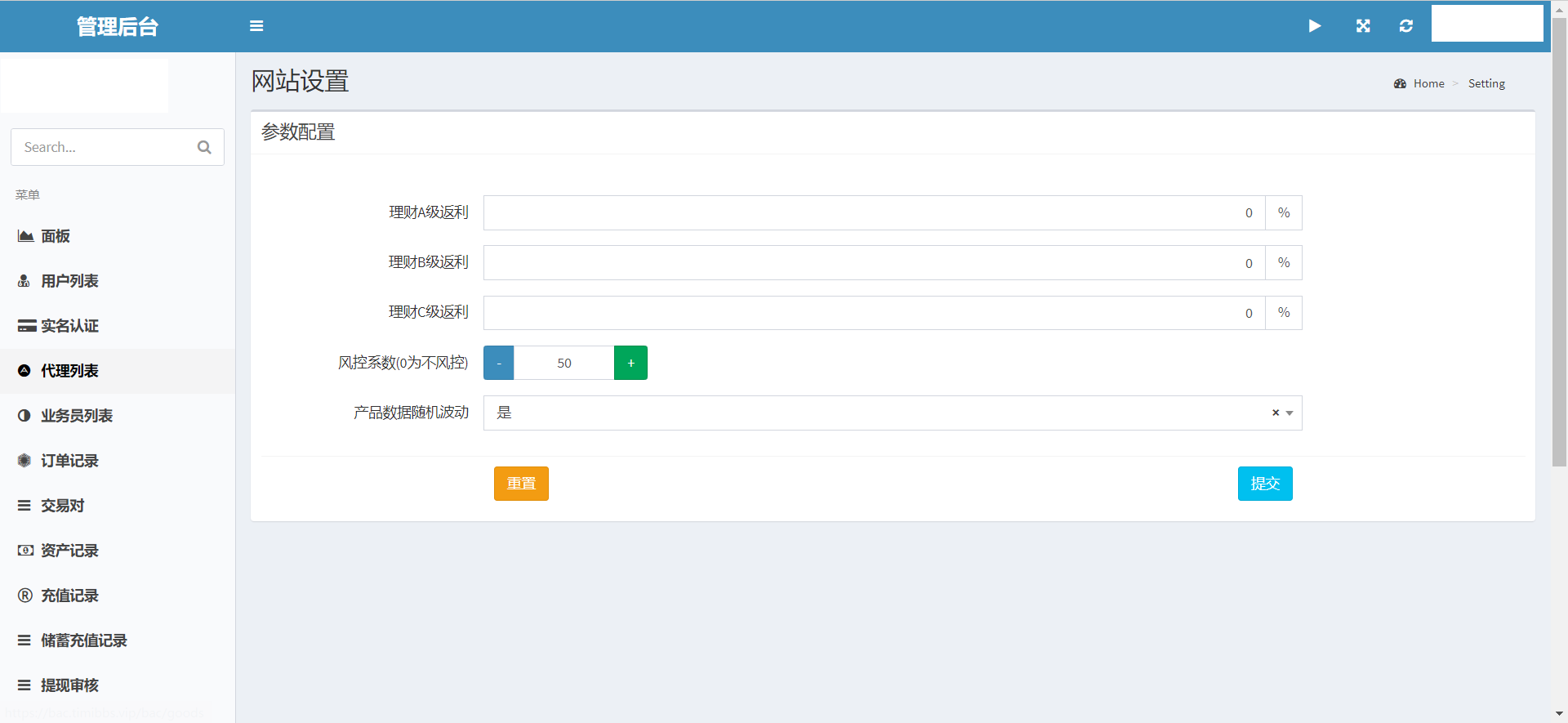Image resolution: width=1568 pixels, height=723 pixels.
Task: Click the 充值记录 registered icon
Action: (25, 596)
